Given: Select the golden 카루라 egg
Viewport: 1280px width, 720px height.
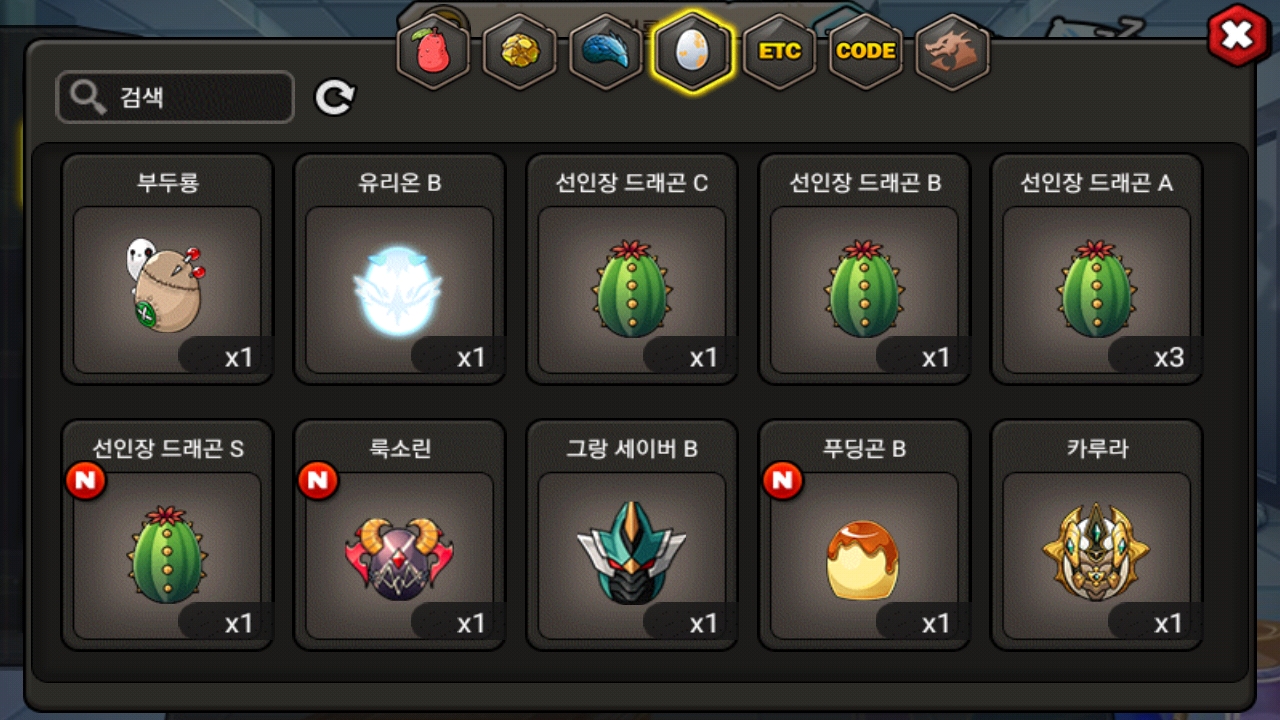Looking at the screenshot, I should pyautogui.click(x=1097, y=535).
